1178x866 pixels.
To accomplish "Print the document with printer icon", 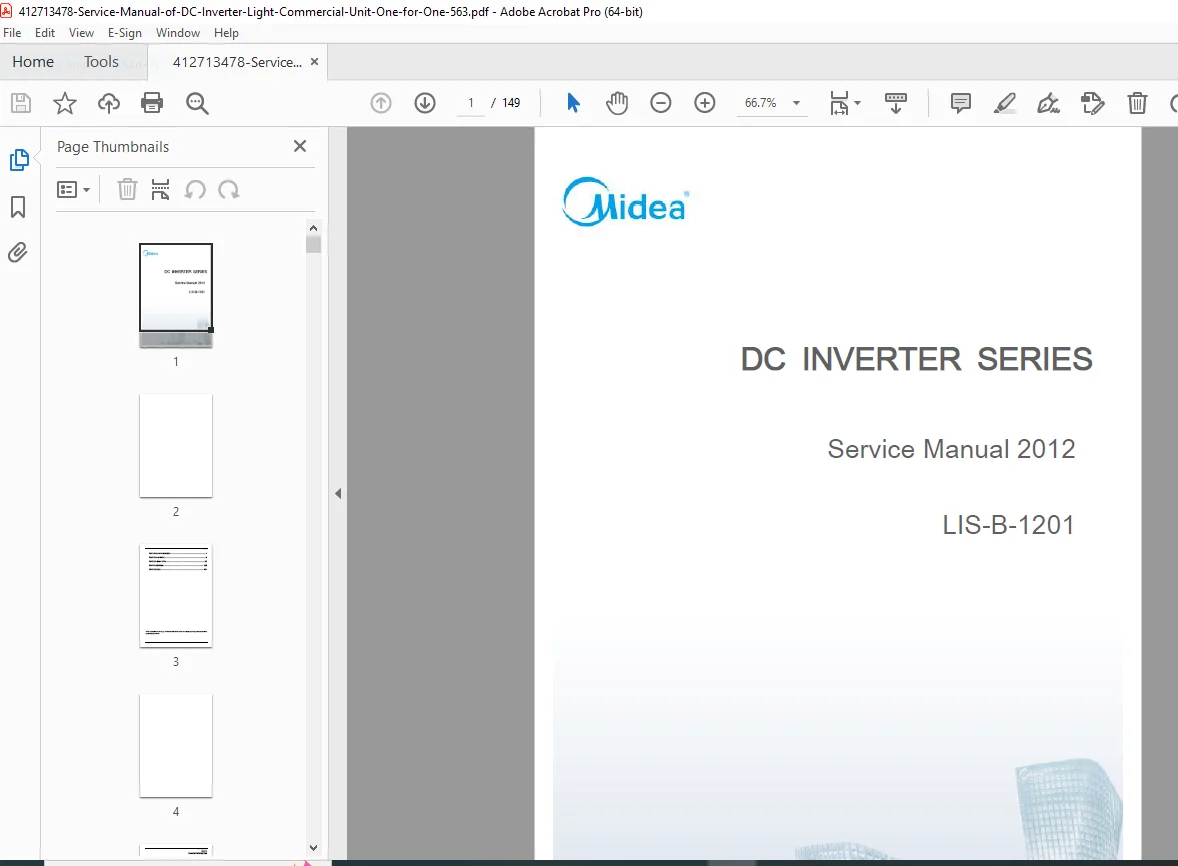I will tap(153, 103).
